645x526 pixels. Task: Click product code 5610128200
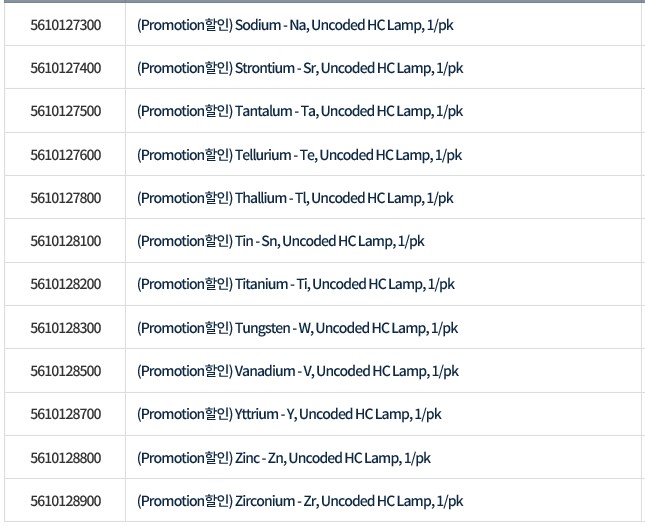pyautogui.click(x=66, y=284)
